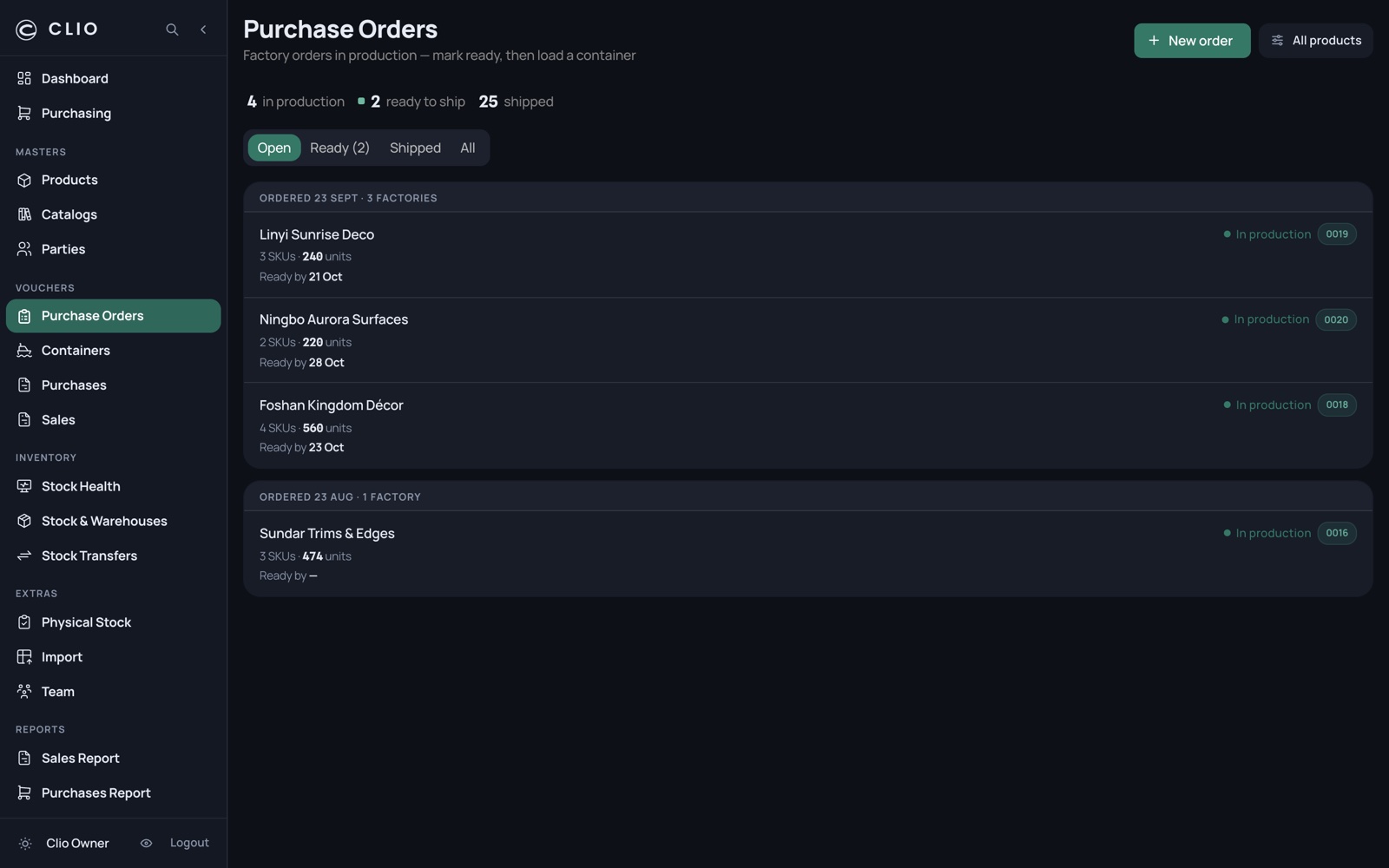Show the All orders tab

(x=468, y=148)
